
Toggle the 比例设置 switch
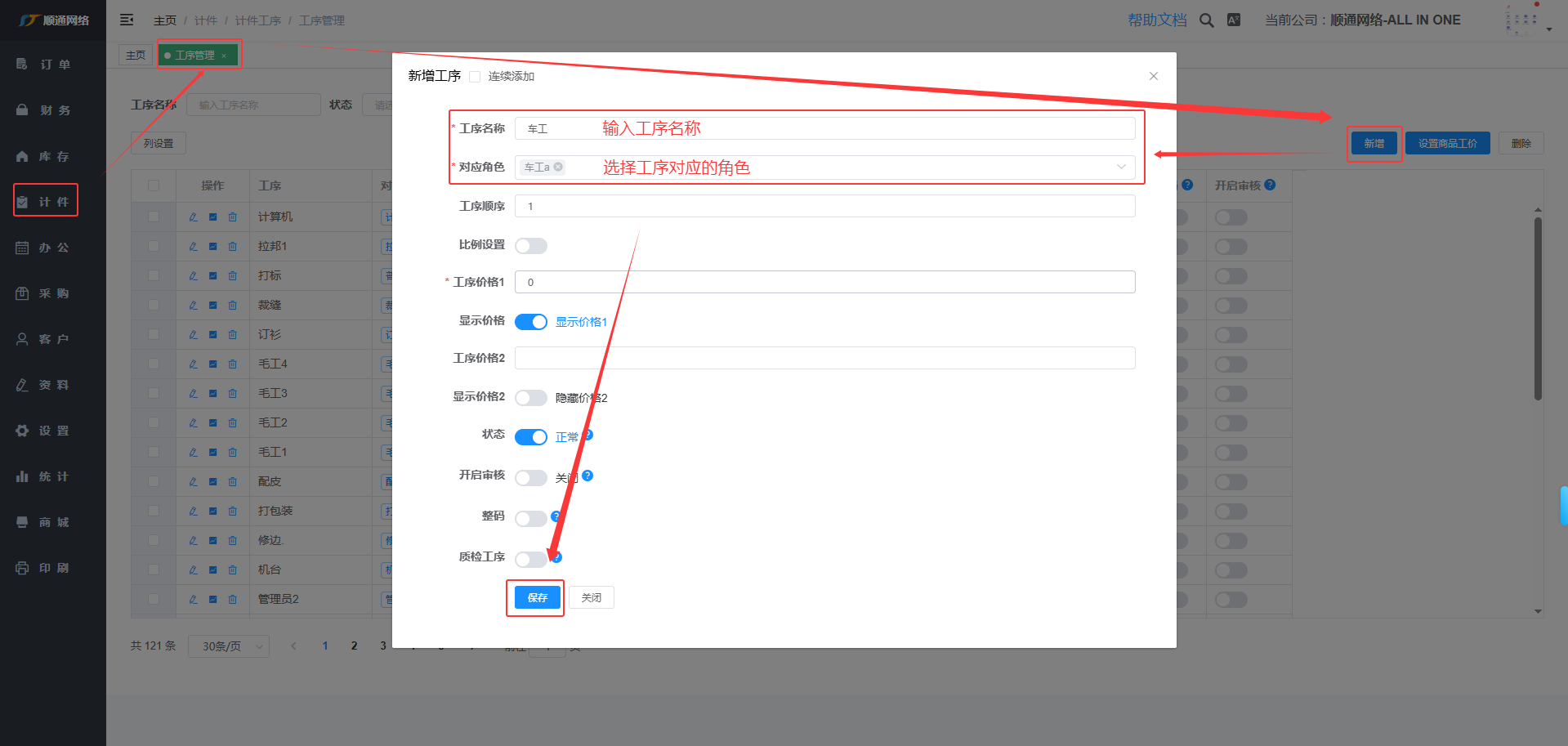[530, 246]
